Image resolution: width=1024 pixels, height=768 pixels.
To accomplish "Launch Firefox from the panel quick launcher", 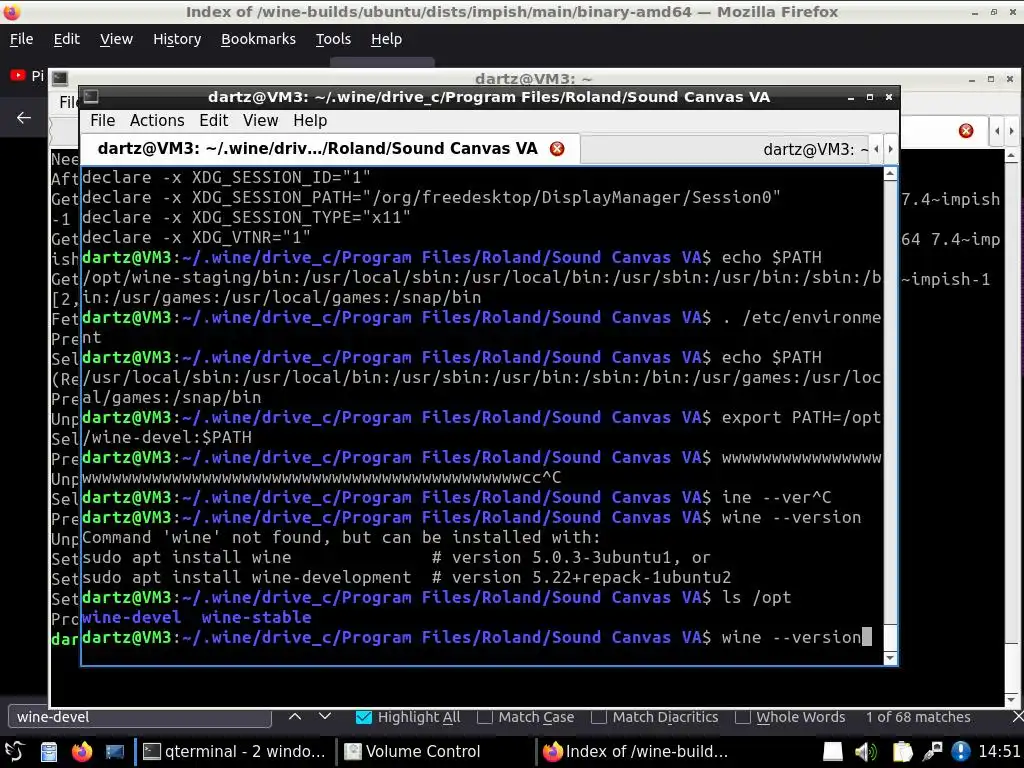I will point(82,752).
